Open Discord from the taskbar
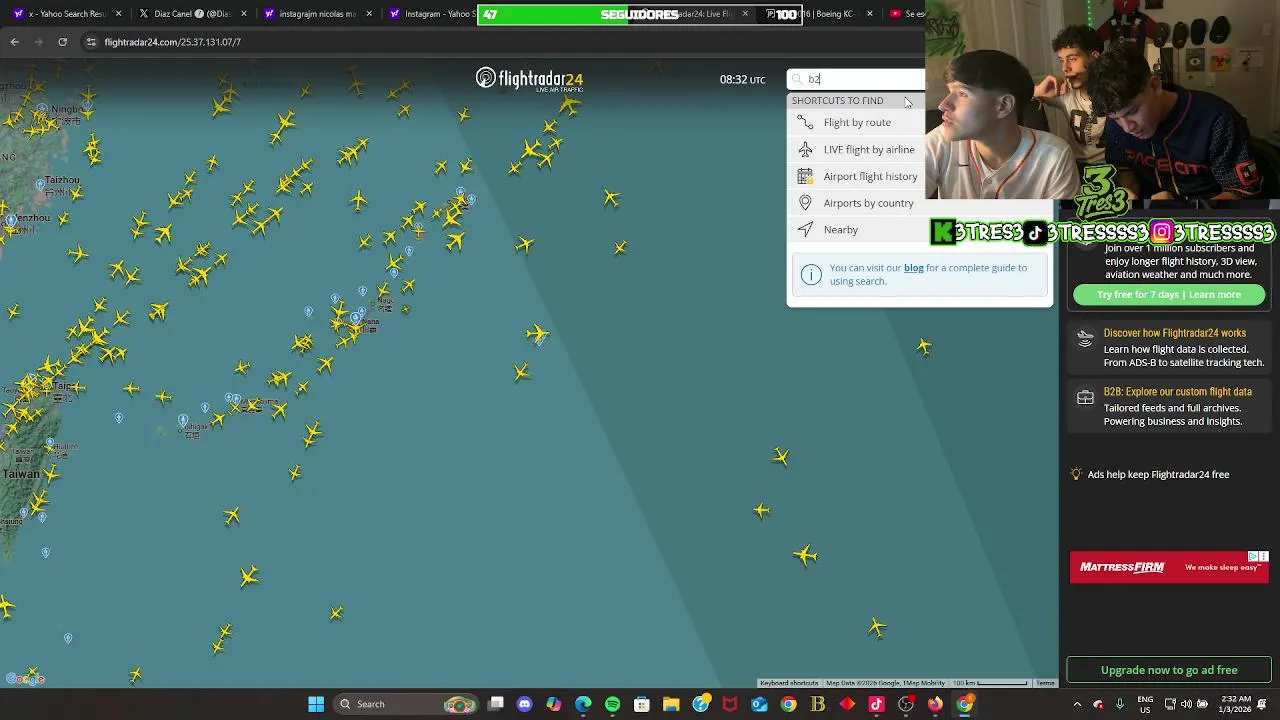 click(525, 704)
